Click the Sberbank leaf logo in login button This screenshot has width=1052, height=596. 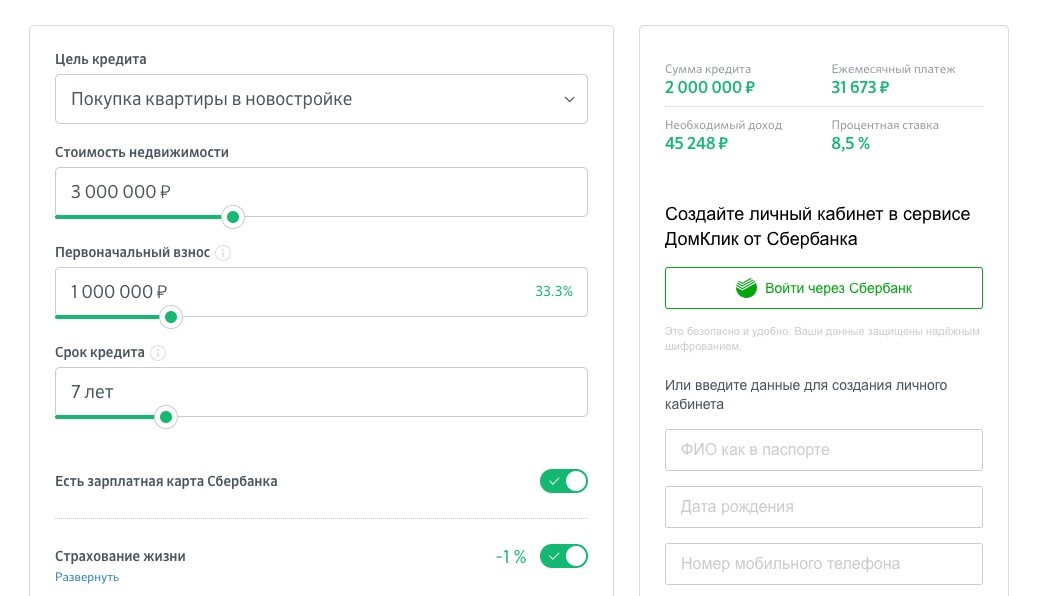(745, 287)
